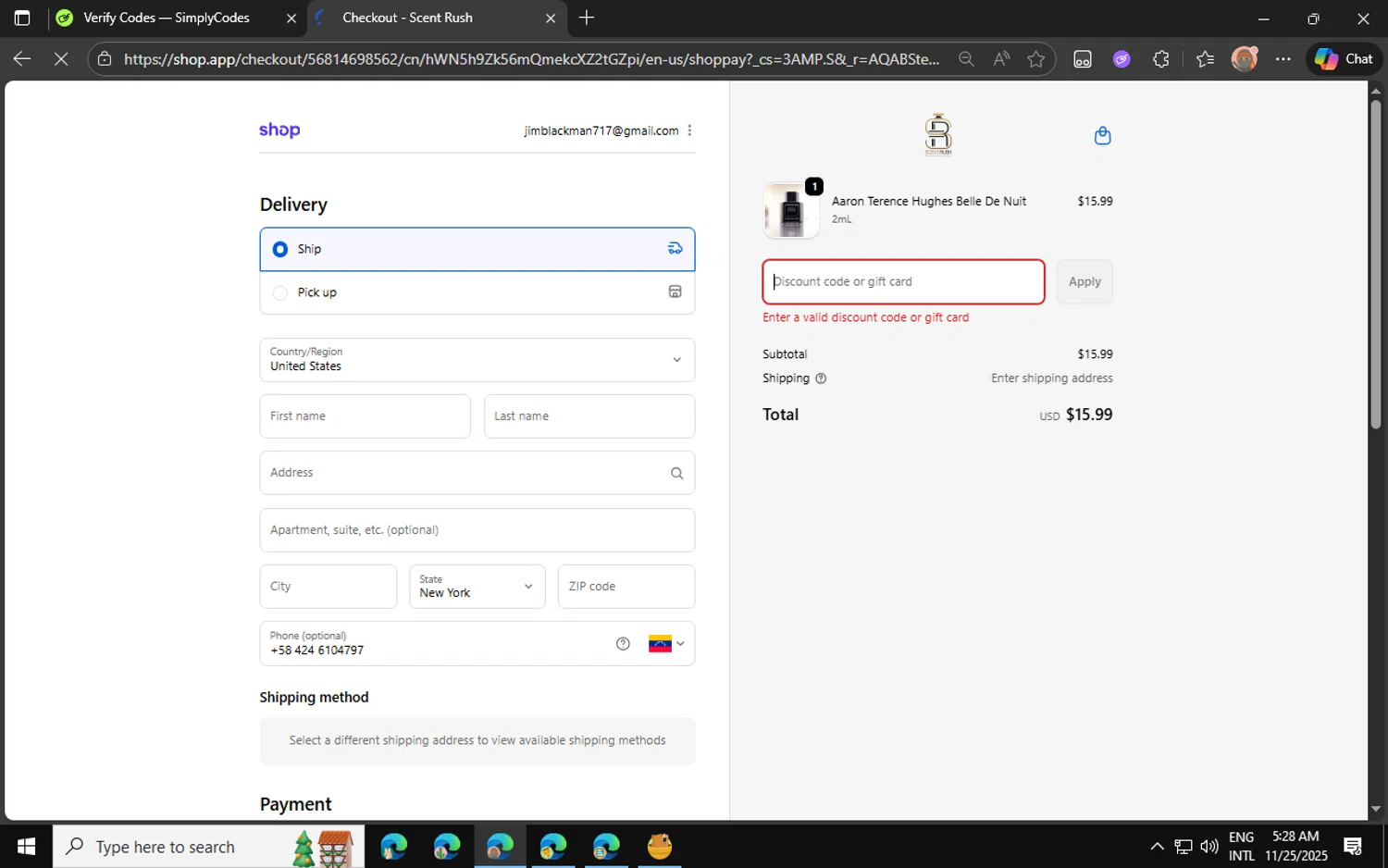
Task: Open the split screen toolbar icon
Action: coord(1083,58)
